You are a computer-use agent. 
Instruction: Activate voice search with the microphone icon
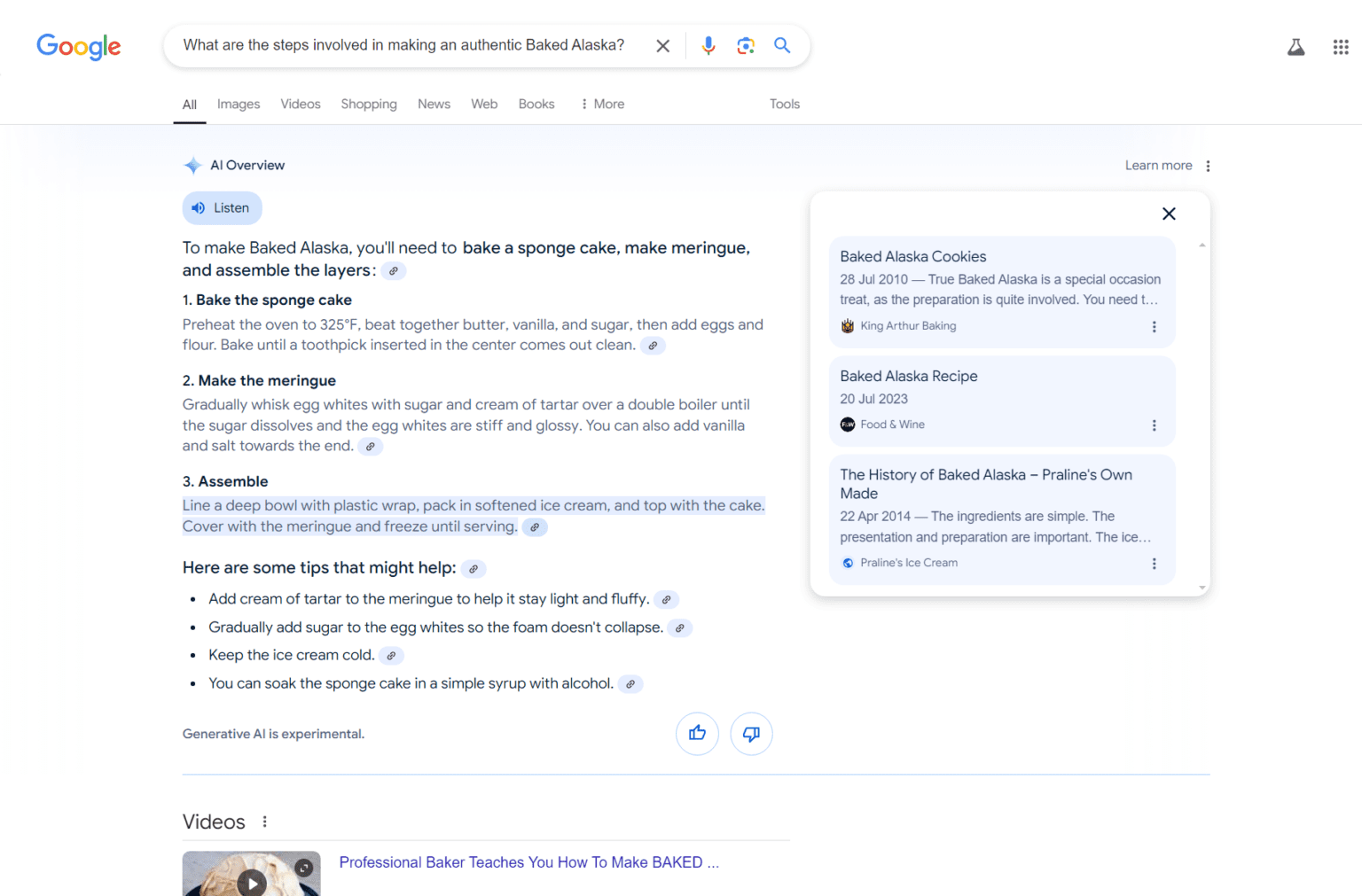708,45
